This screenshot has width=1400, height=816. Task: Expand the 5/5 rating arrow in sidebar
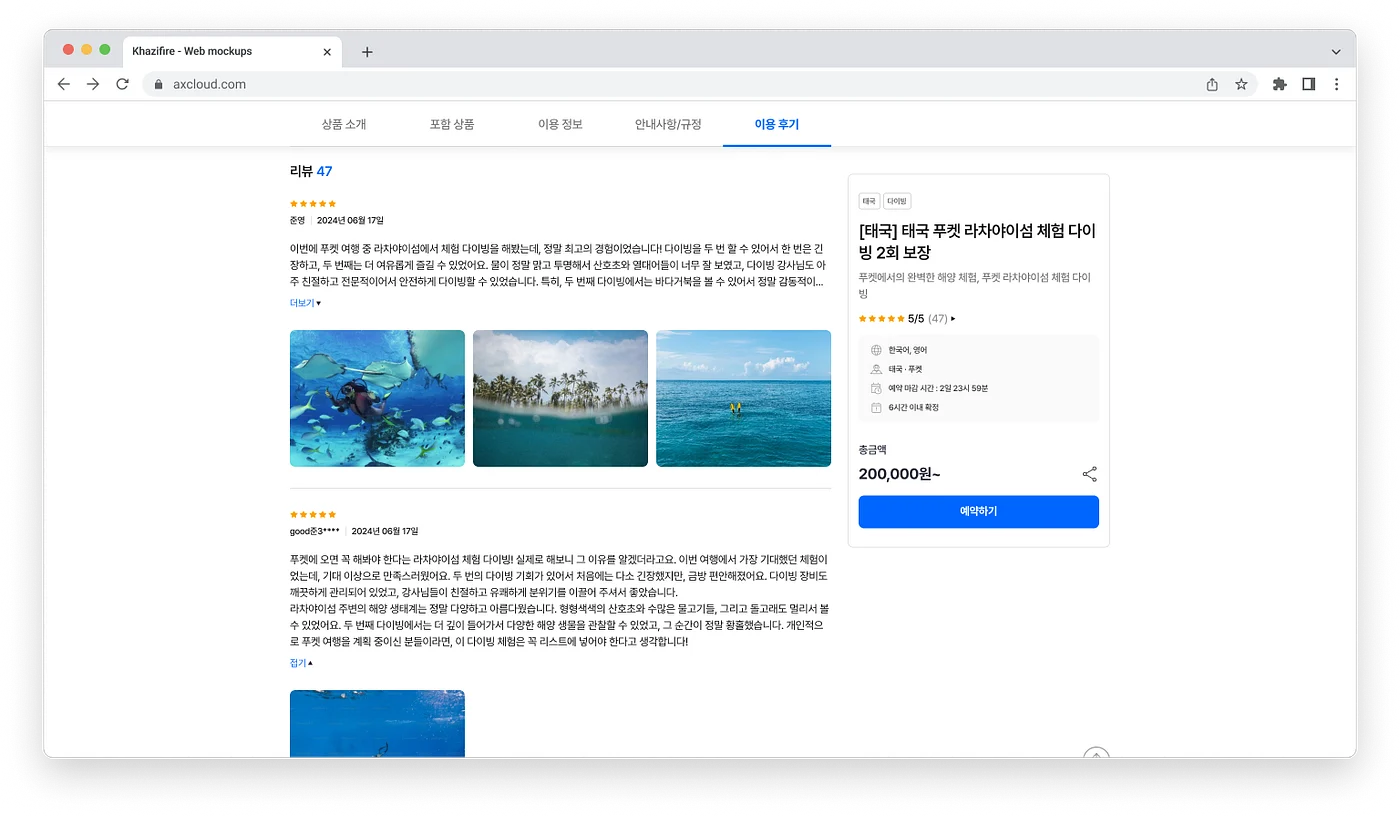[x=953, y=319]
